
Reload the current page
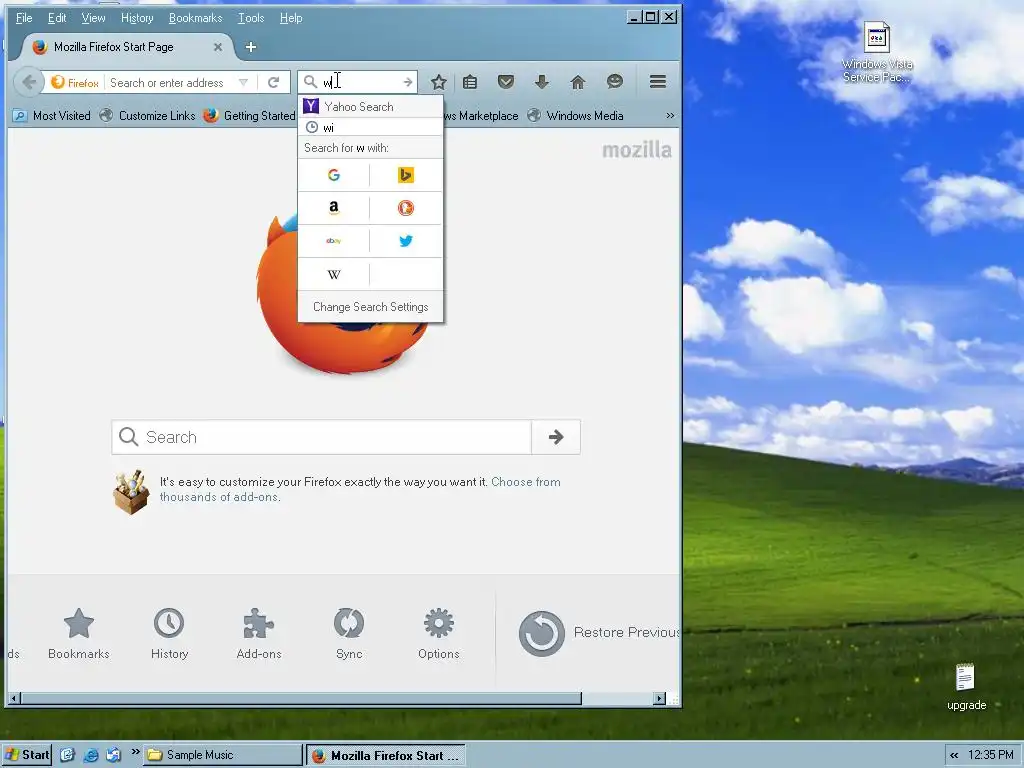pos(274,82)
